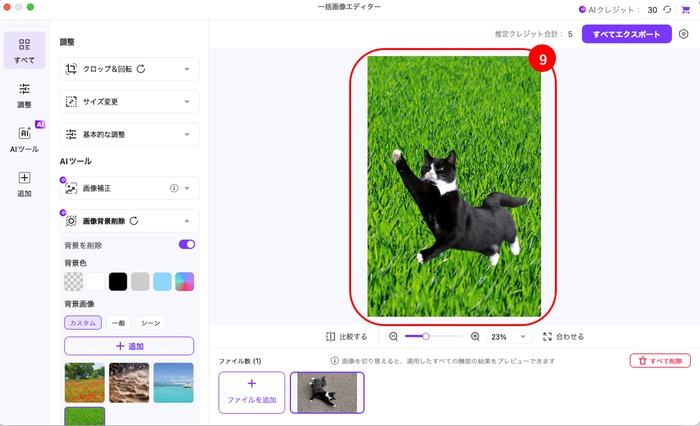This screenshot has width=700, height=426.
Task: Click the すべてエクスポート button
Action: pos(626,34)
